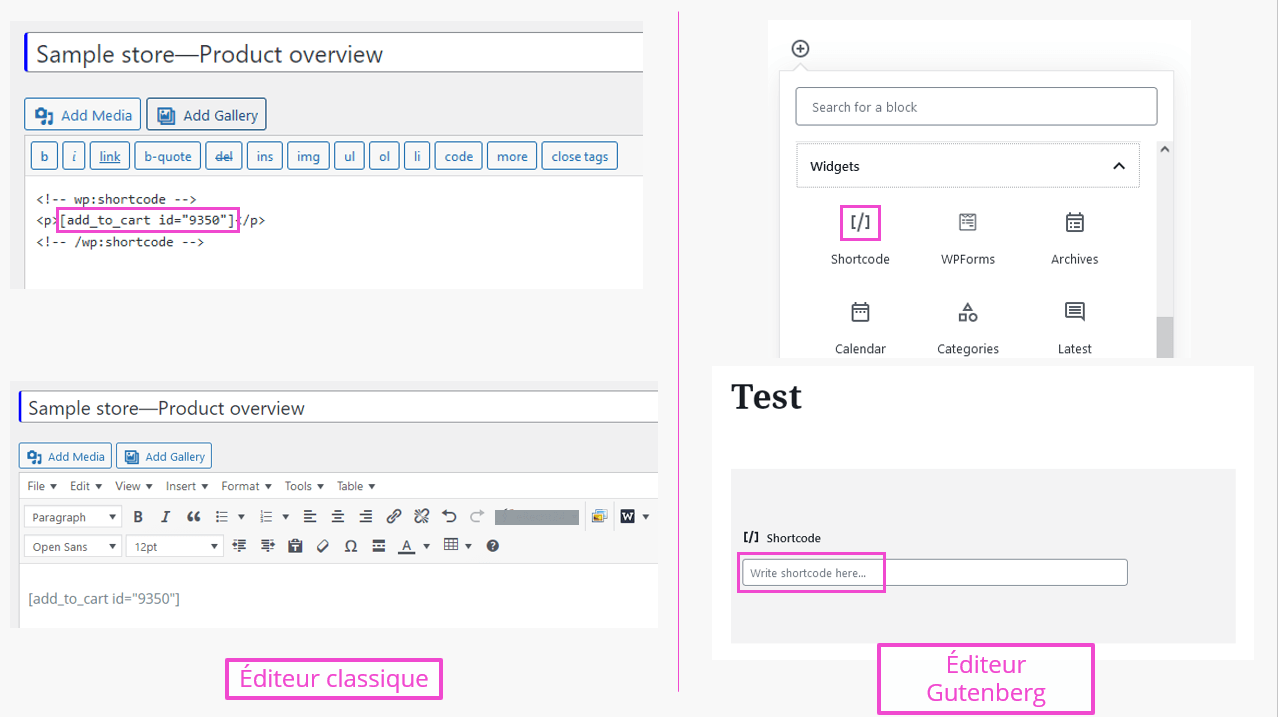Open the View menu

[x=134, y=486]
